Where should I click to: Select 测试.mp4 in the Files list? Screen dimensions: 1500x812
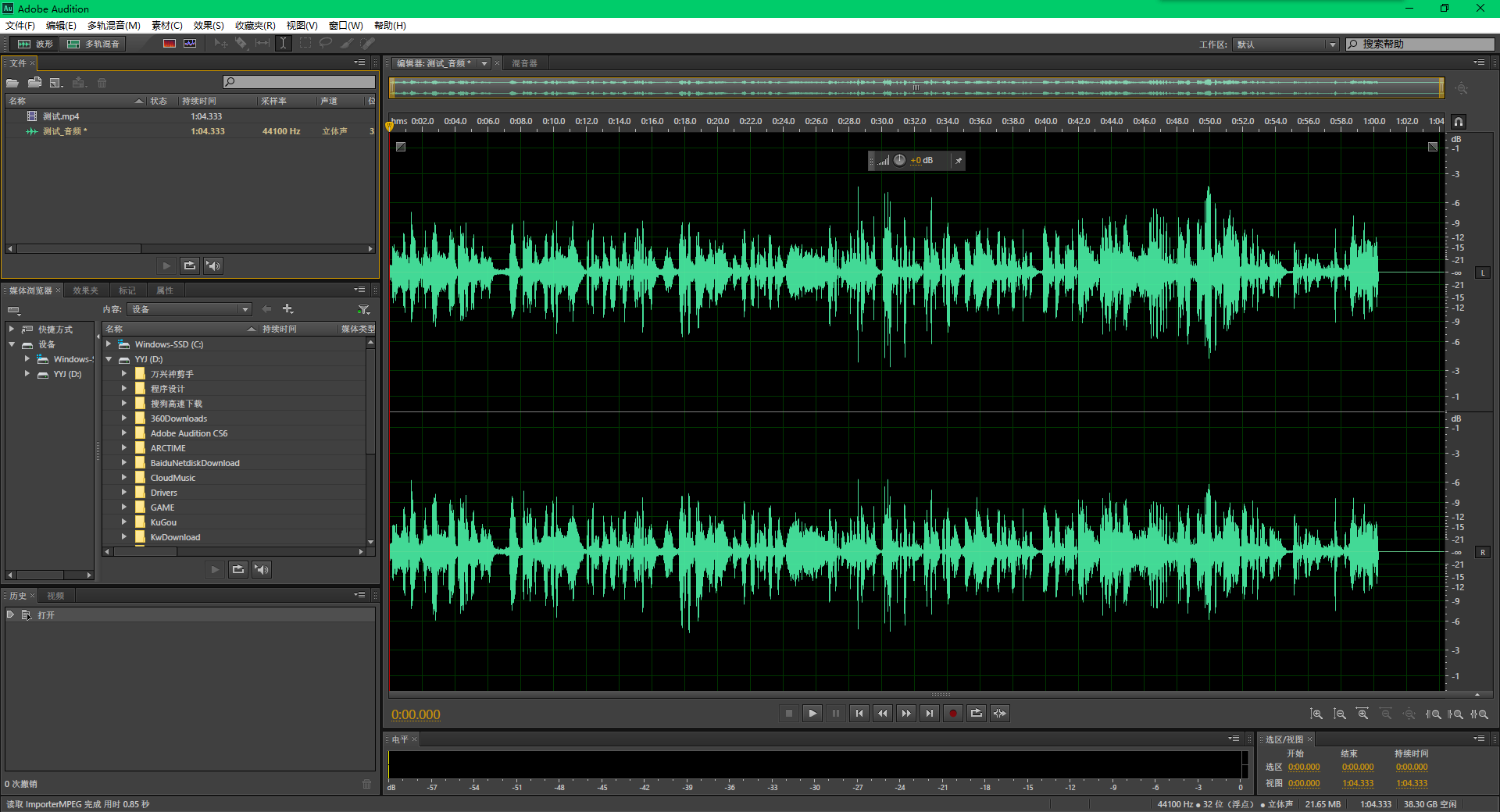point(190,116)
